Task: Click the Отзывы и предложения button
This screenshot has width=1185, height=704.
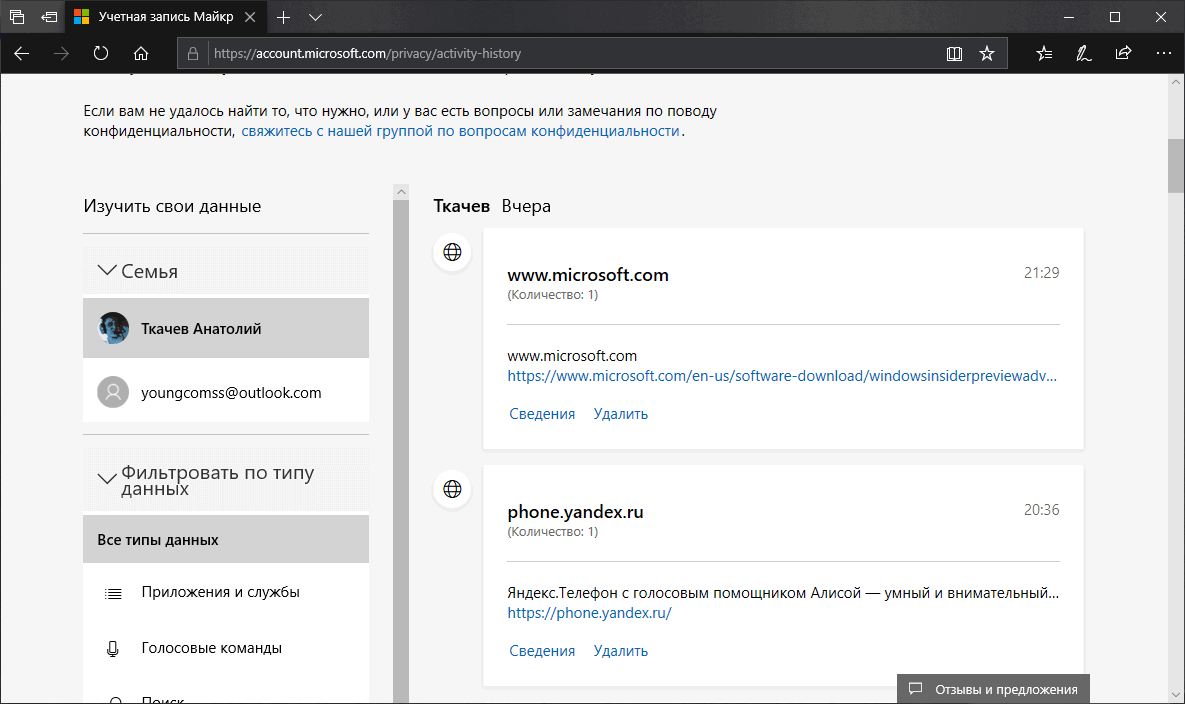Action: tap(993, 689)
